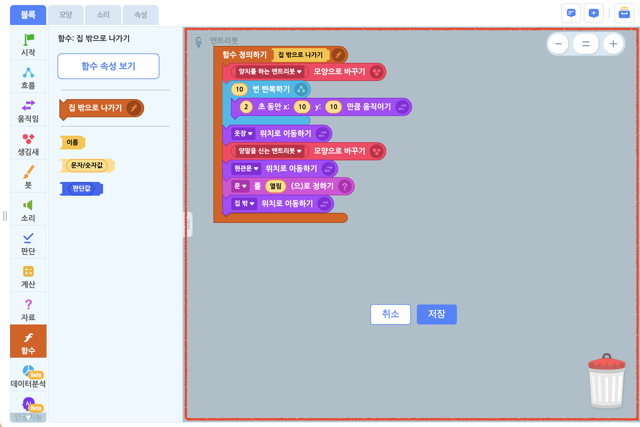
Task: Switch to the 모양 tab
Action: coord(66,15)
